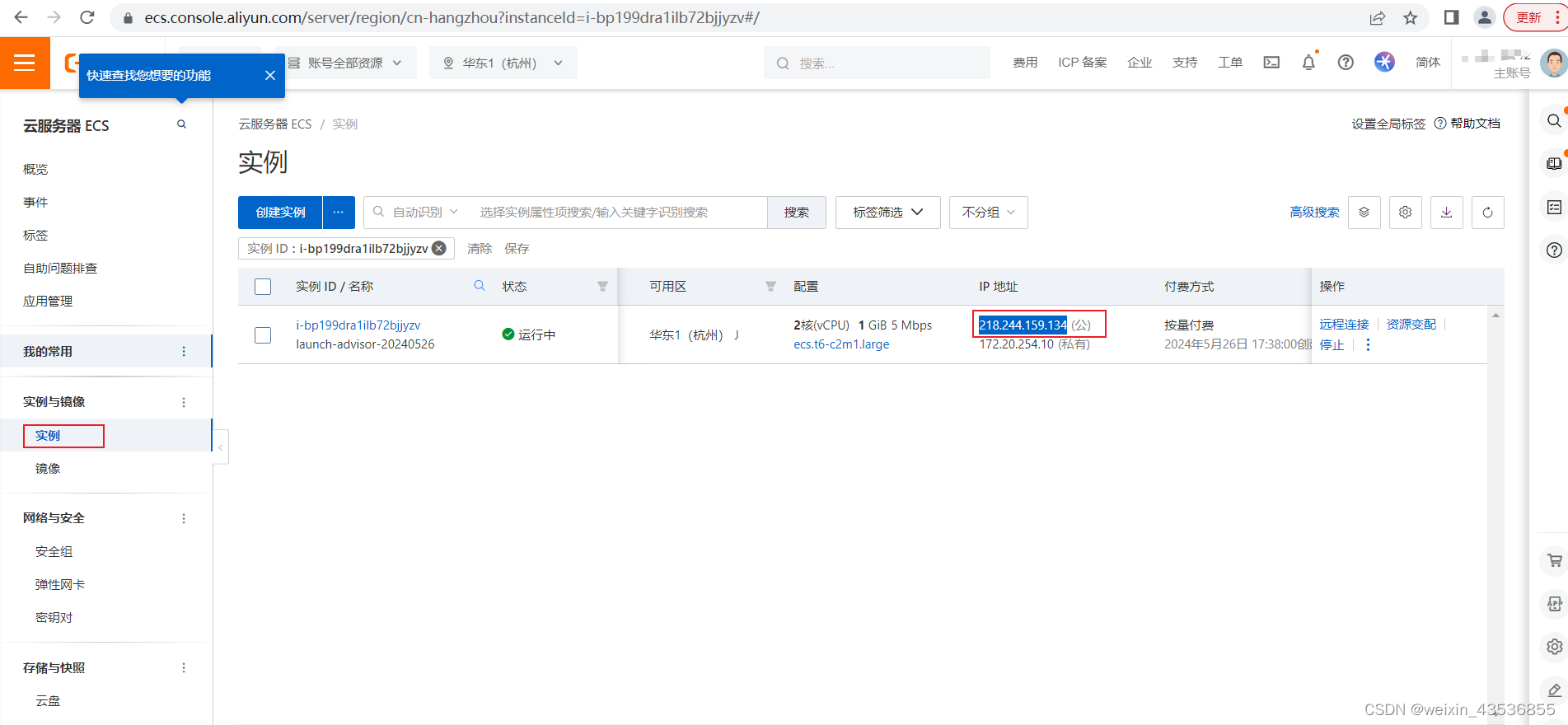Screen dimensions: 1568x725
Task: Expand more options next to 创建实例
Action: click(339, 213)
